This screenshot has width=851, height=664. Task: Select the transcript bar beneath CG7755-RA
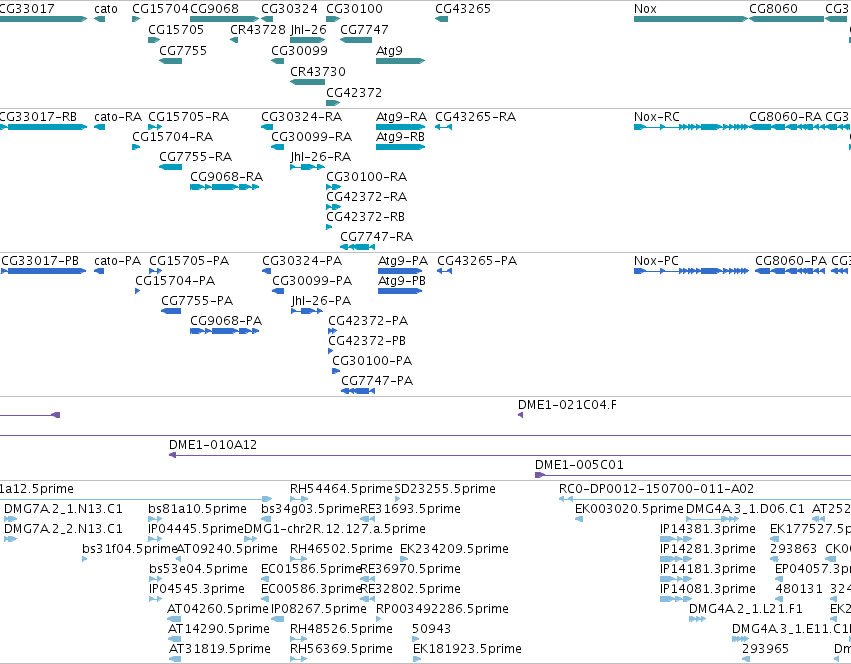coord(170,167)
